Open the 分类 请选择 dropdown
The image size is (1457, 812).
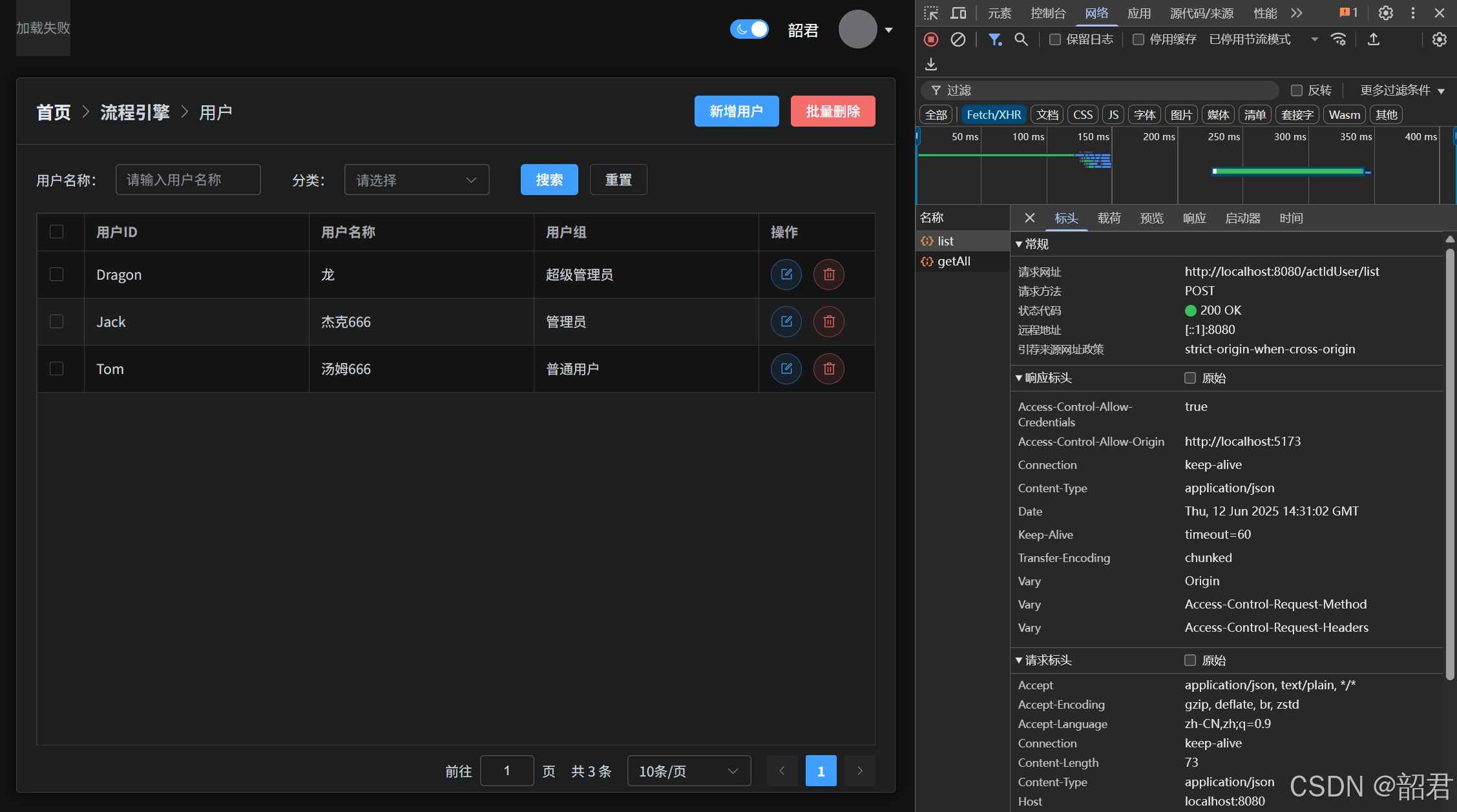(417, 180)
